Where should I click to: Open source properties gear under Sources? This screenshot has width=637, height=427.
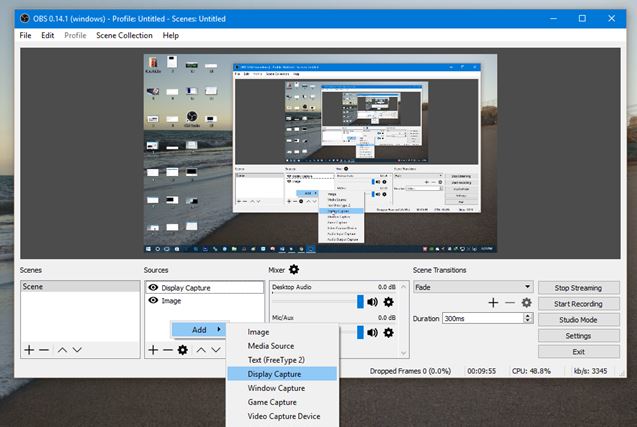[x=183, y=349]
